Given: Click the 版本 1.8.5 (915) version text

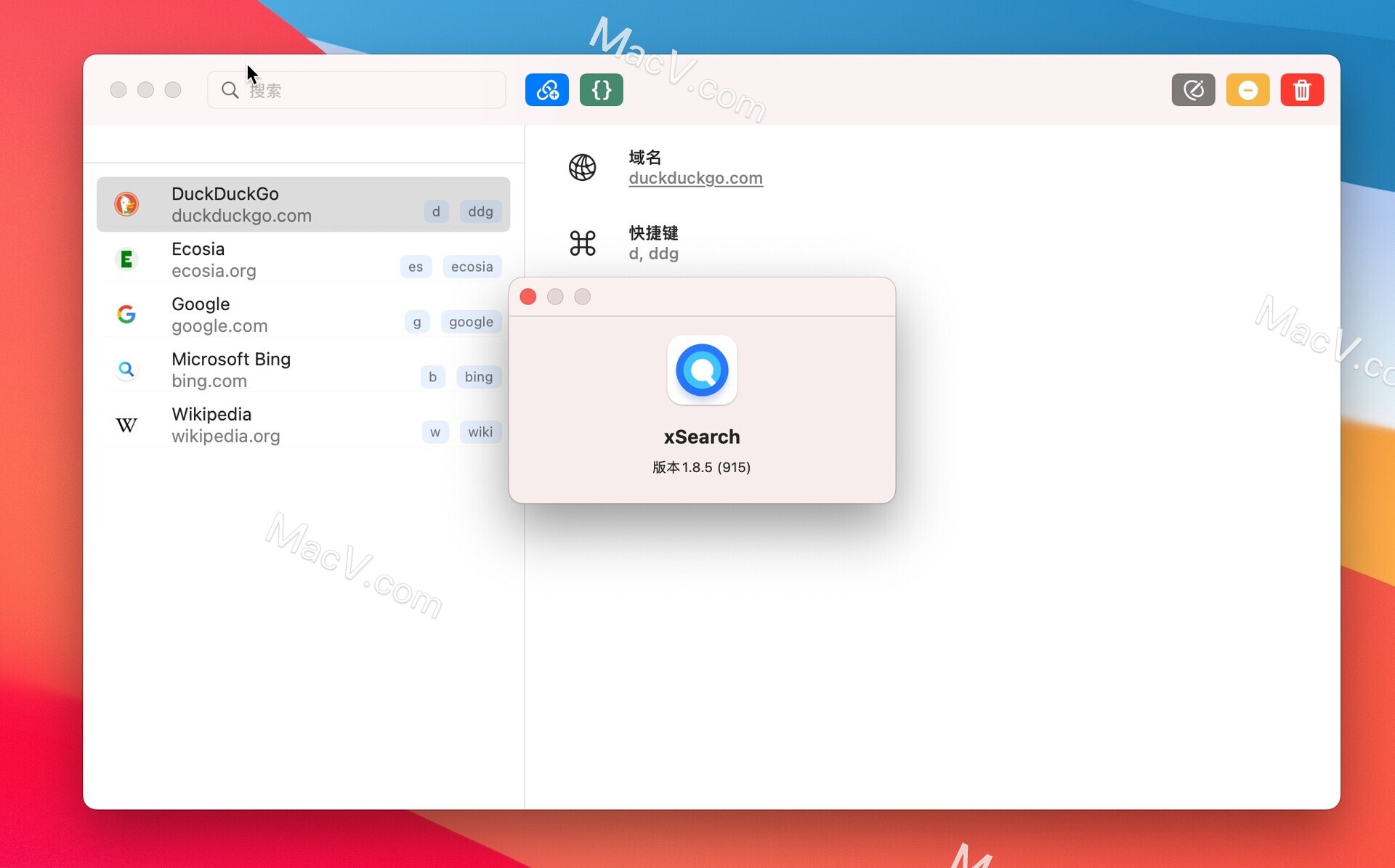Looking at the screenshot, I should pos(701,467).
